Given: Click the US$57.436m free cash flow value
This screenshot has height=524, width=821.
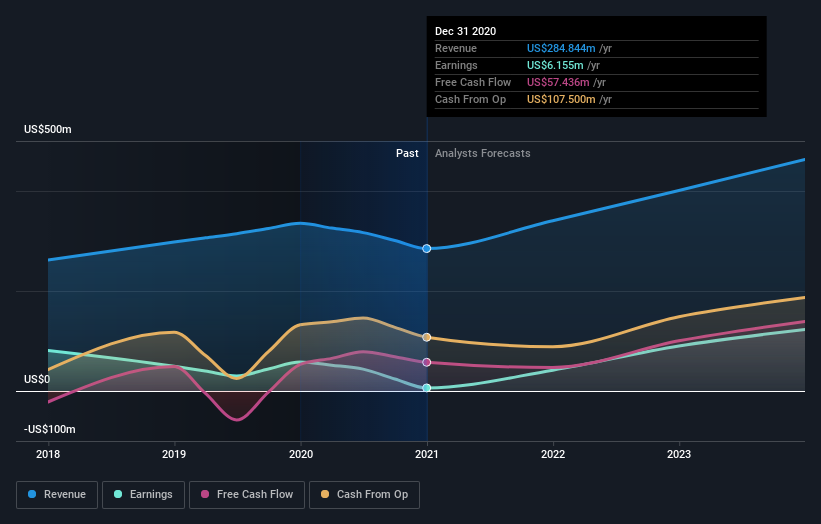Looking at the screenshot, I should click(x=558, y=82).
